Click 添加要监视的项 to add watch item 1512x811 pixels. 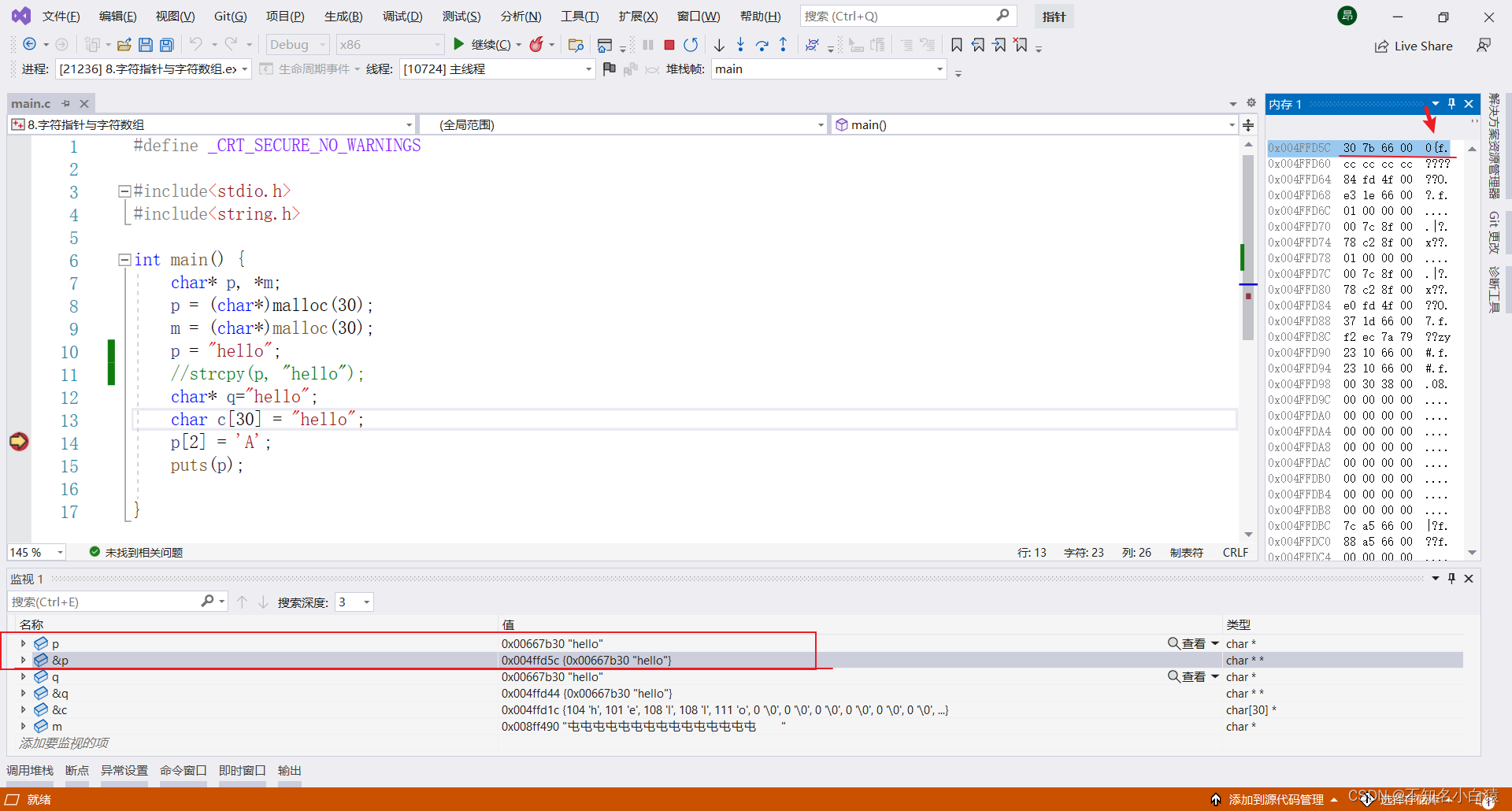click(x=64, y=743)
